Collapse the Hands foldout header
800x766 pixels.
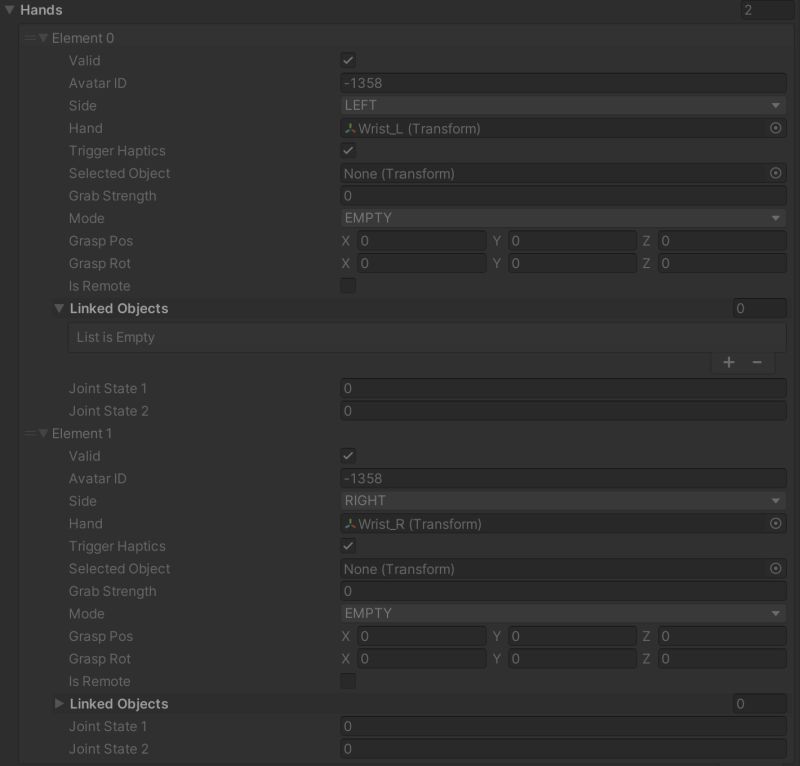coord(10,10)
